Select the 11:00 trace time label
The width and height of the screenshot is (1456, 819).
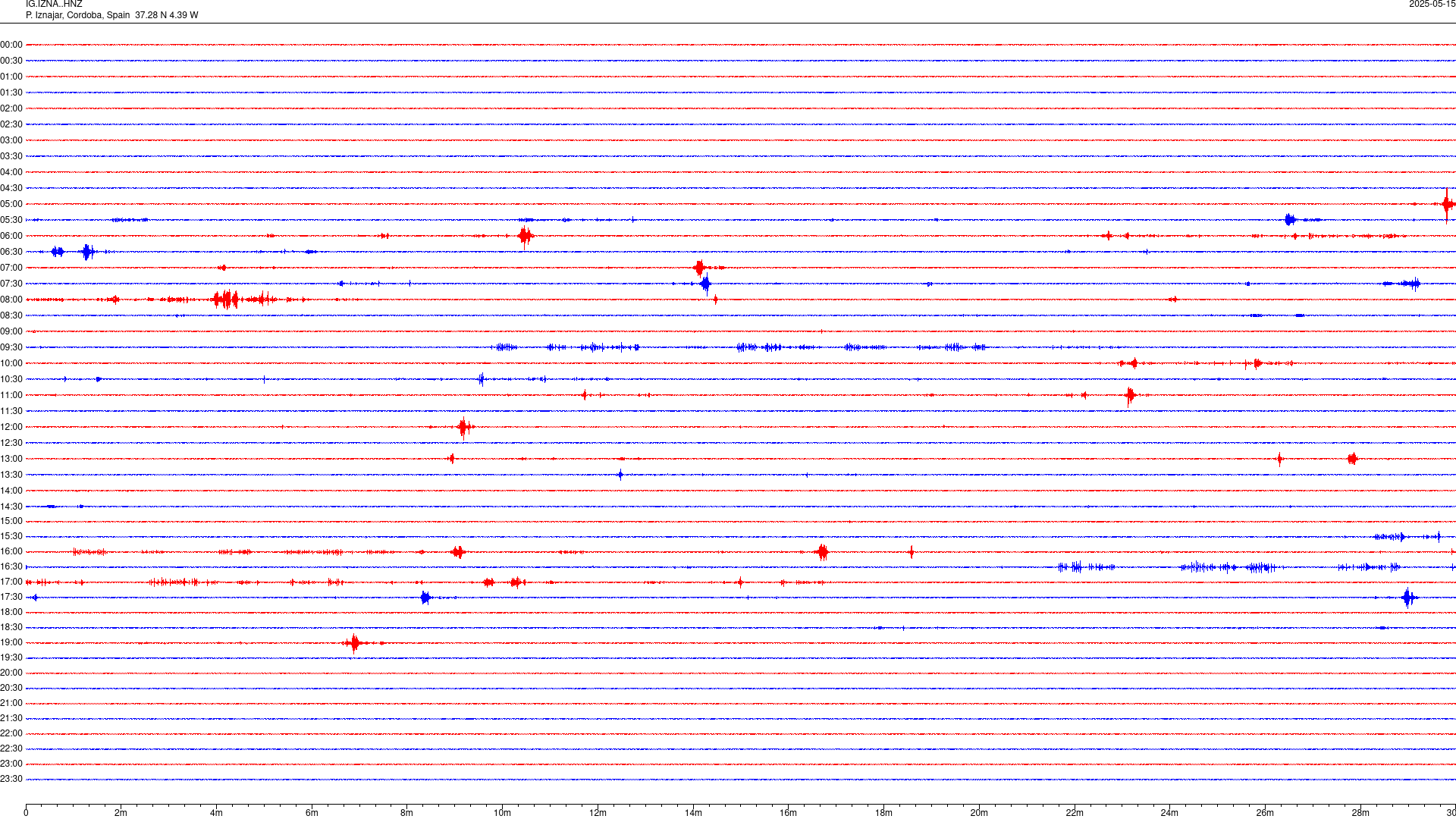click(11, 395)
